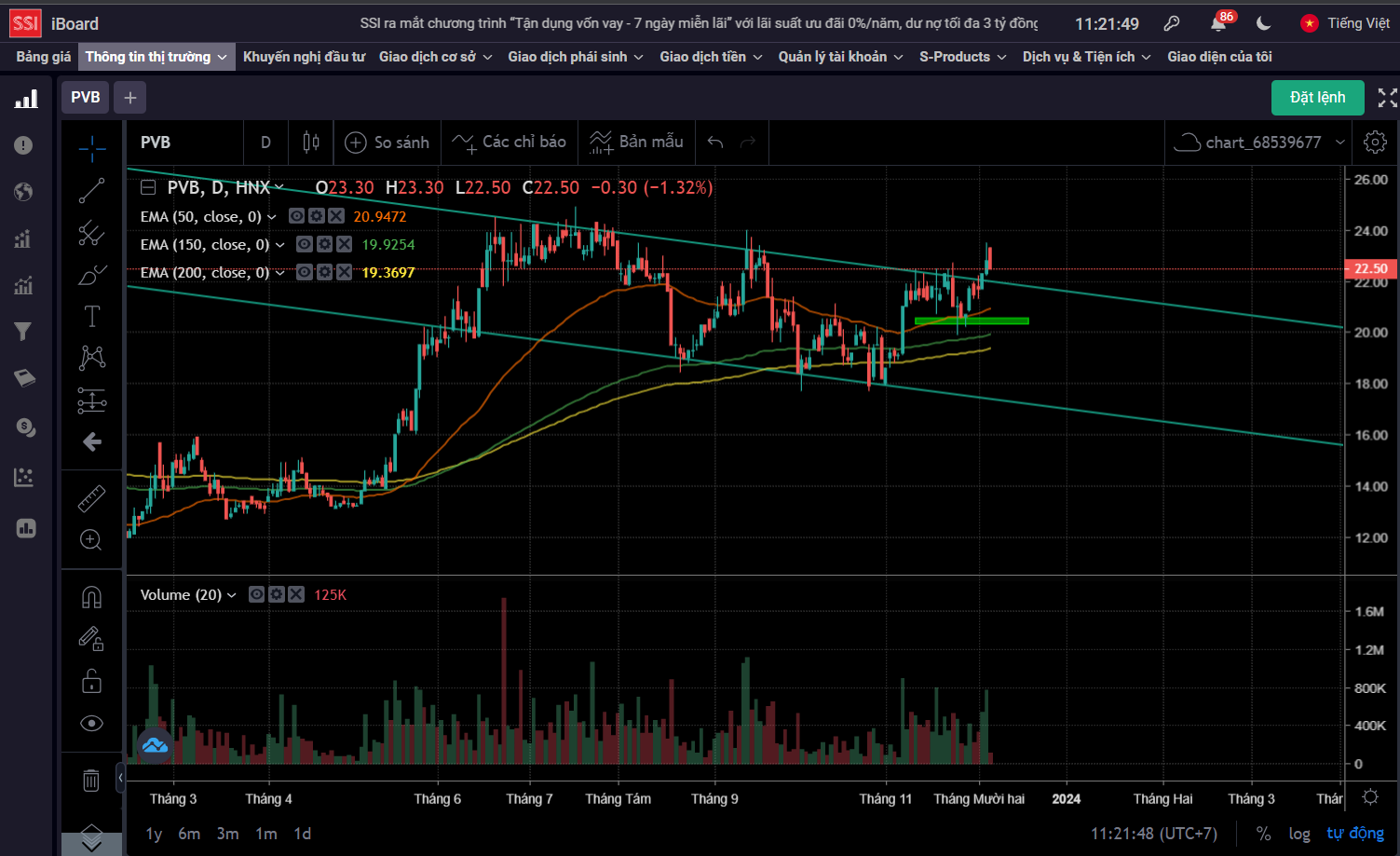Image resolution: width=1400 pixels, height=856 pixels.
Task: Open the Khuyến nghị đầu tư menu
Action: 304,57
